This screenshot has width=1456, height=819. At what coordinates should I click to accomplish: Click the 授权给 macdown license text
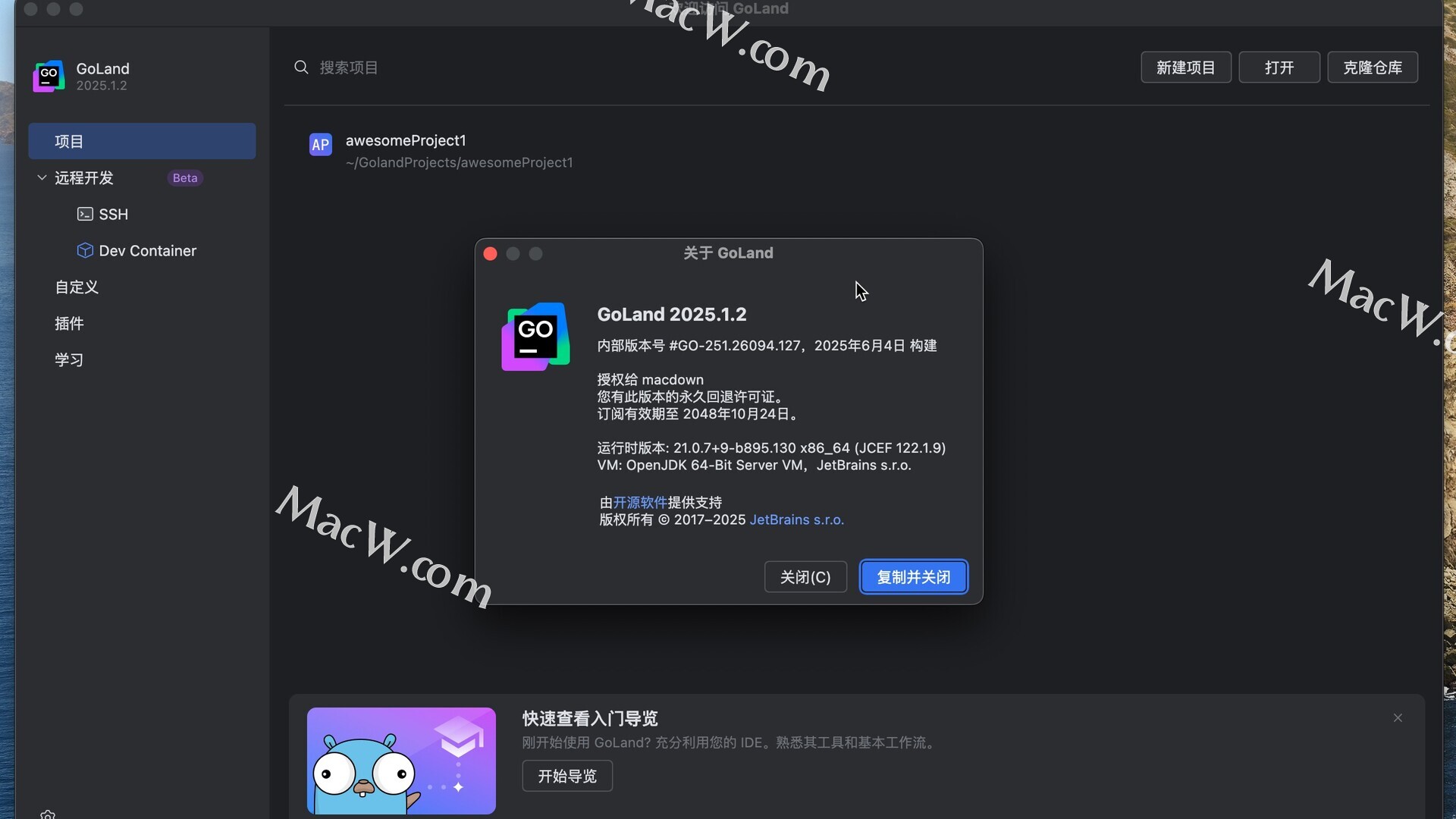tap(650, 380)
